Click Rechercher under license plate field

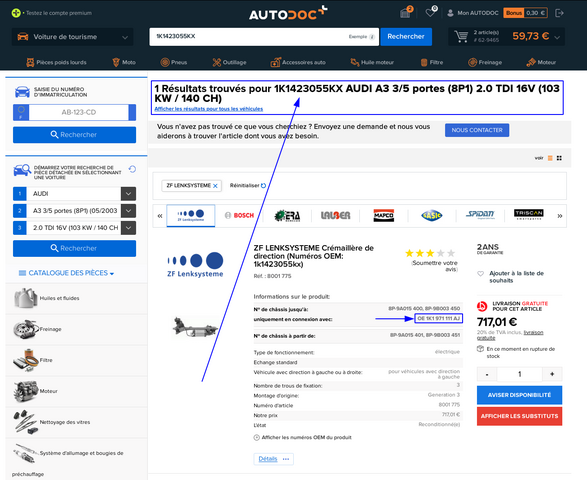(74, 135)
